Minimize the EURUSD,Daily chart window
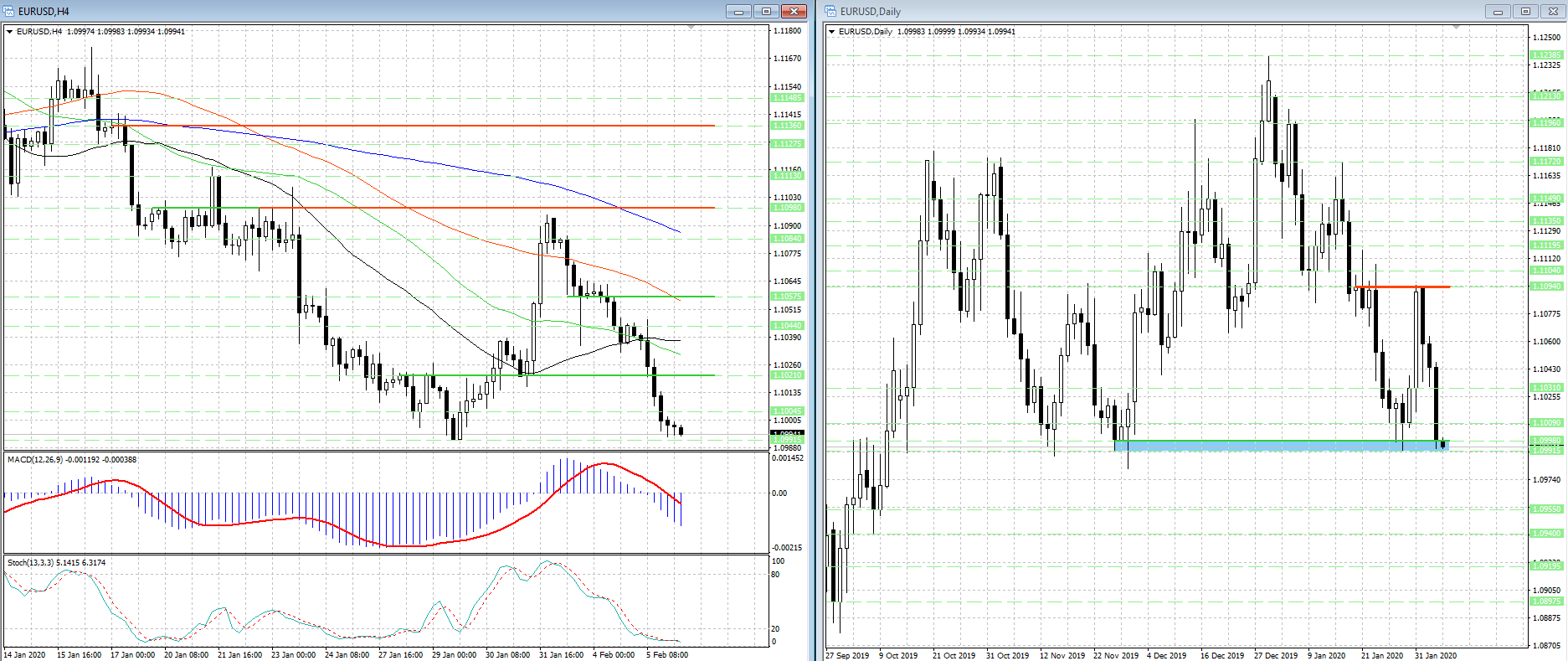Image resolution: width=1568 pixels, height=661 pixels. (1498, 11)
